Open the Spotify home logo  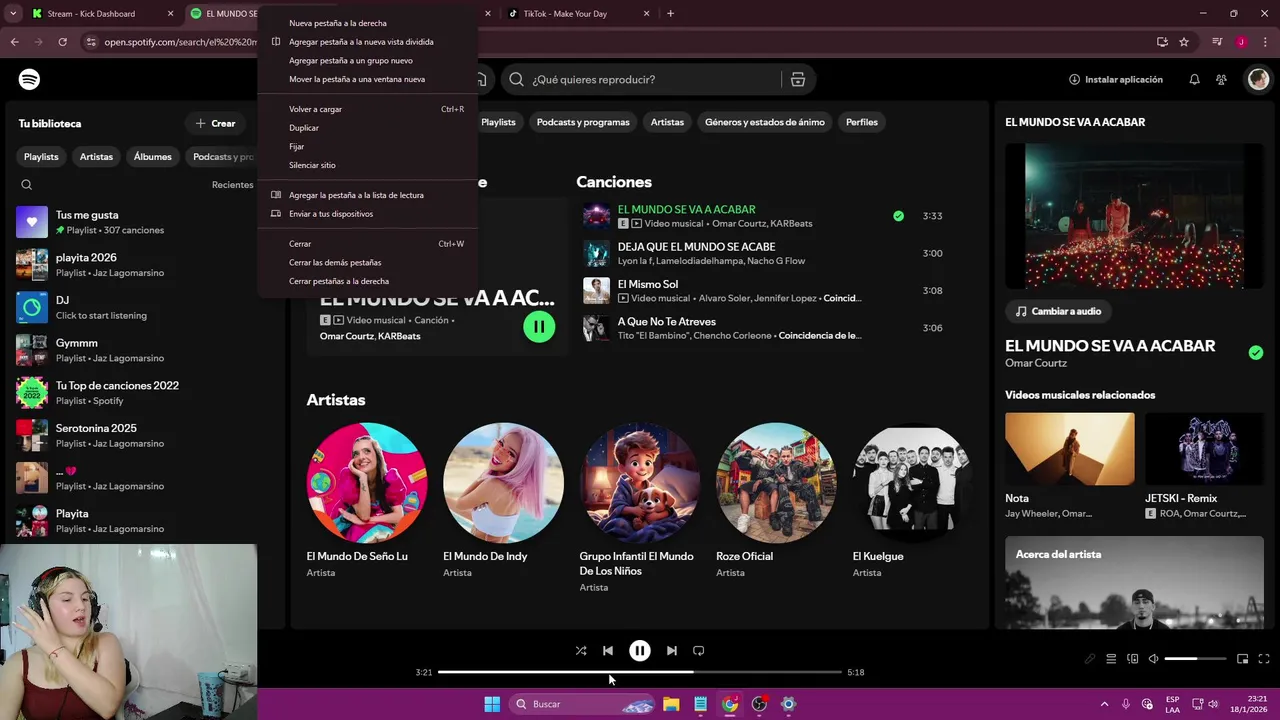click(30, 79)
